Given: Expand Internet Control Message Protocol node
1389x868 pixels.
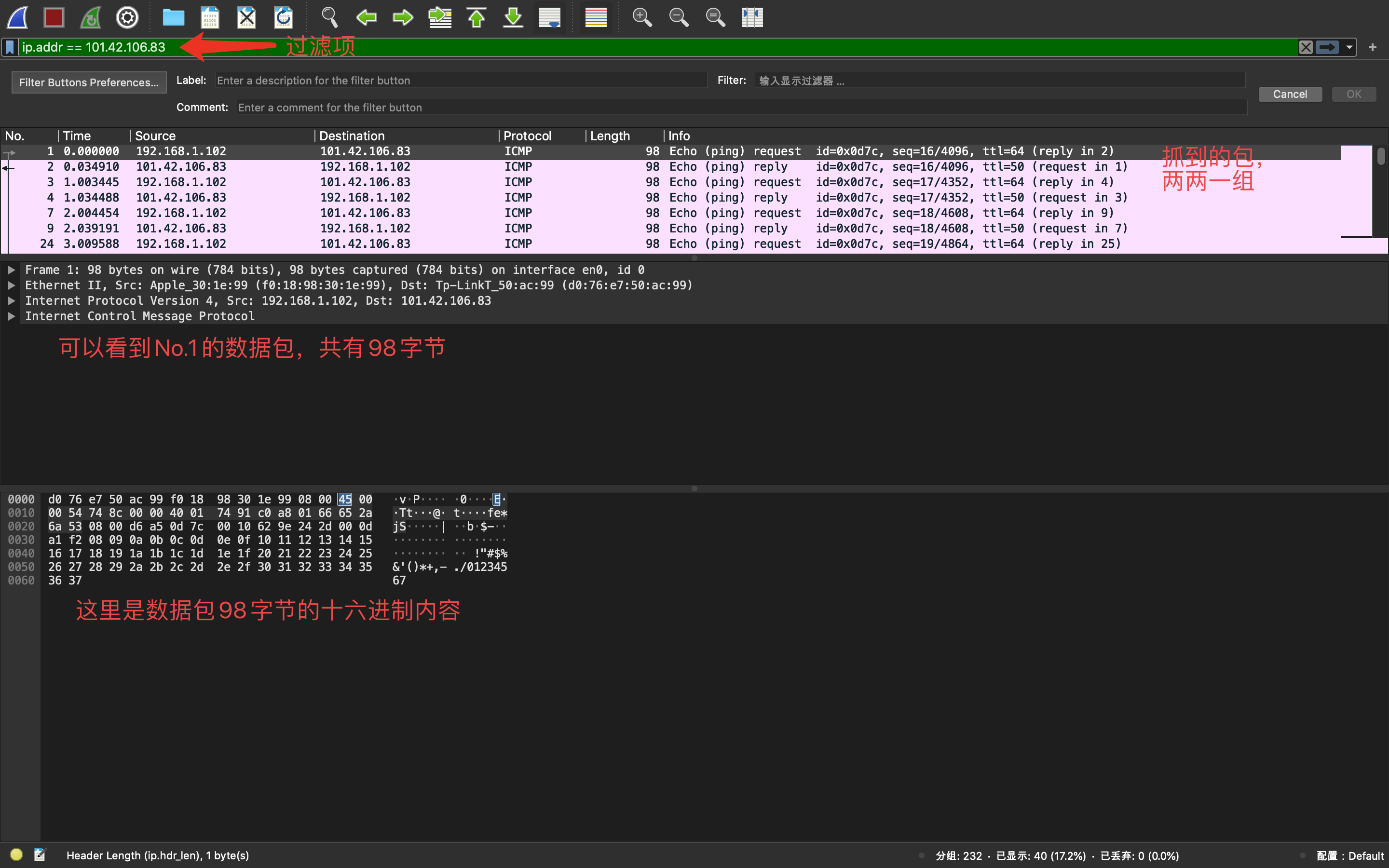Looking at the screenshot, I should click(11, 316).
